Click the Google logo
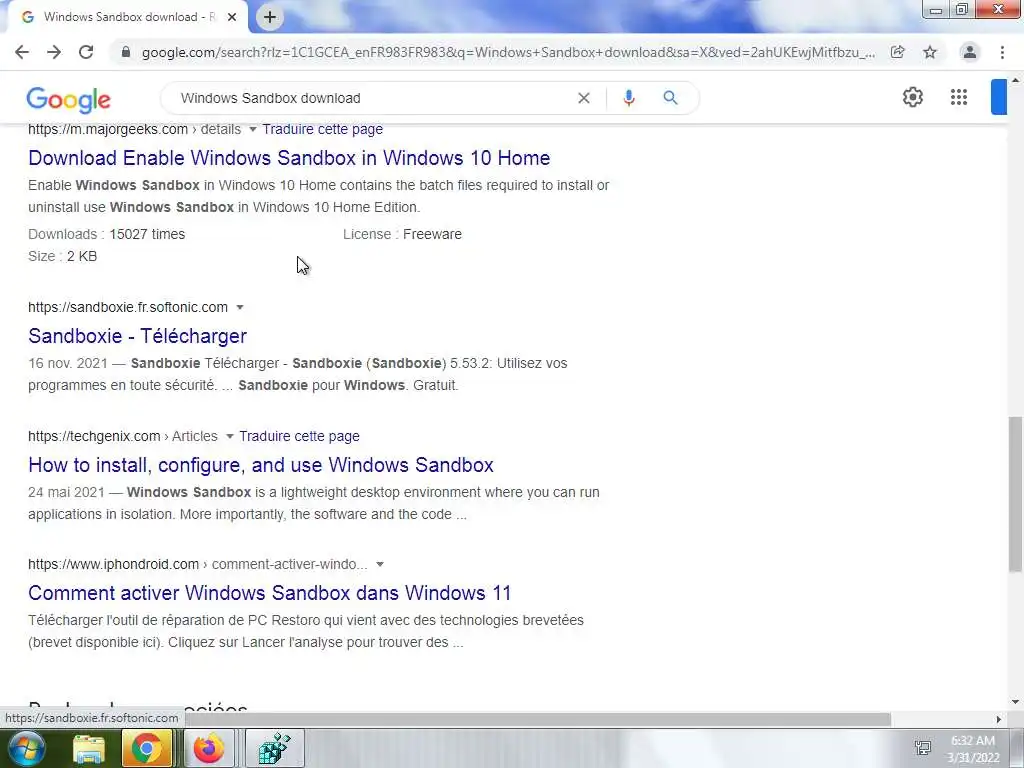The height and width of the screenshot is (768, 1024). coord(69,99)
